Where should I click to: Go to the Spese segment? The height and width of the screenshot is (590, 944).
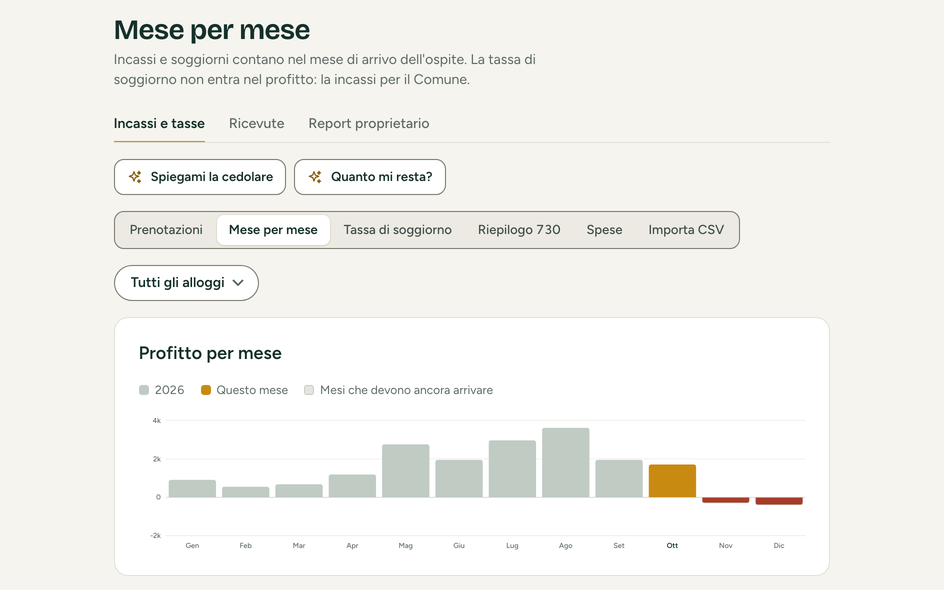604,230
